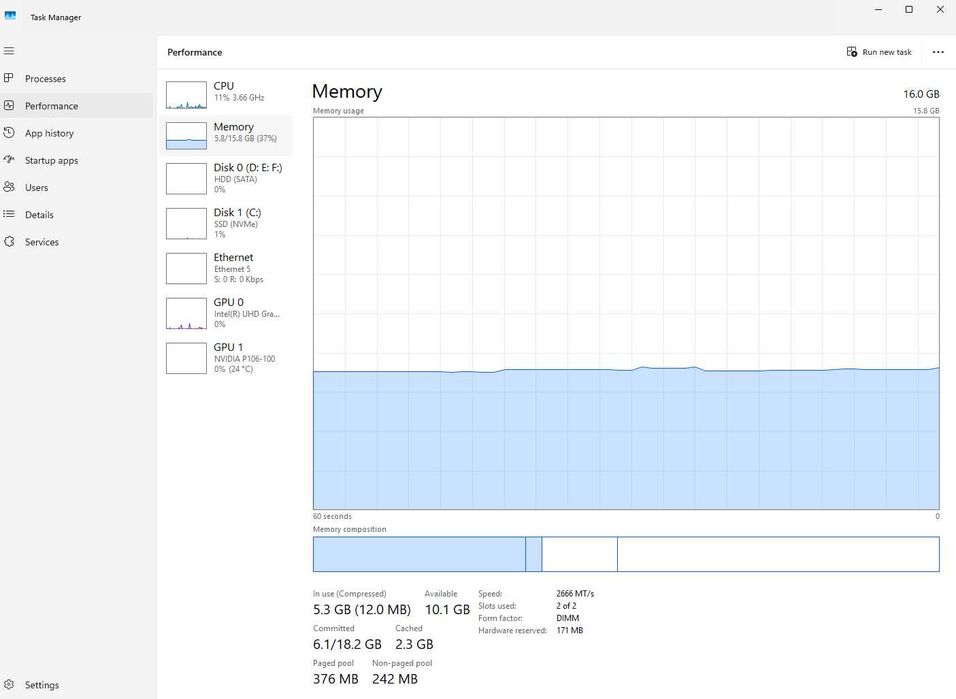Screen dimensions: 956x699
Task: Open Startup apps page label
Action: [51, 160]
